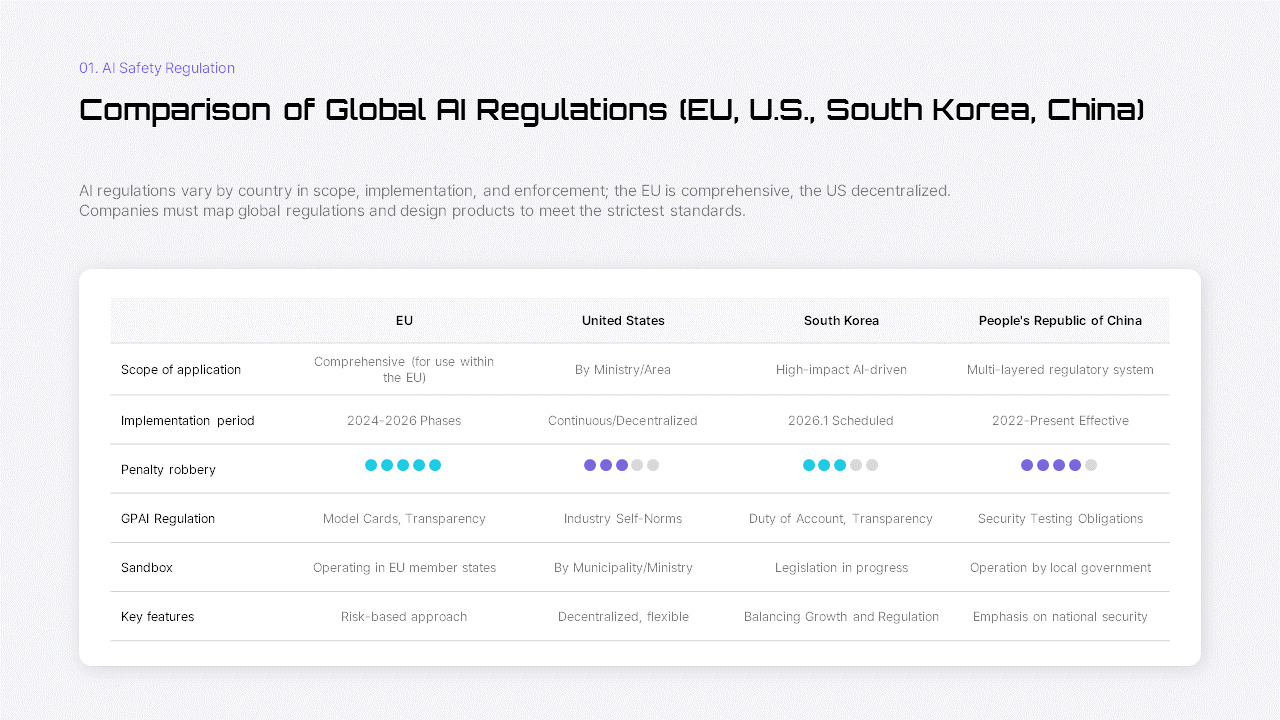Screen dimensions: 1280x720
Task: Select the 'Scope of application' row label
Action: (181, 369)
